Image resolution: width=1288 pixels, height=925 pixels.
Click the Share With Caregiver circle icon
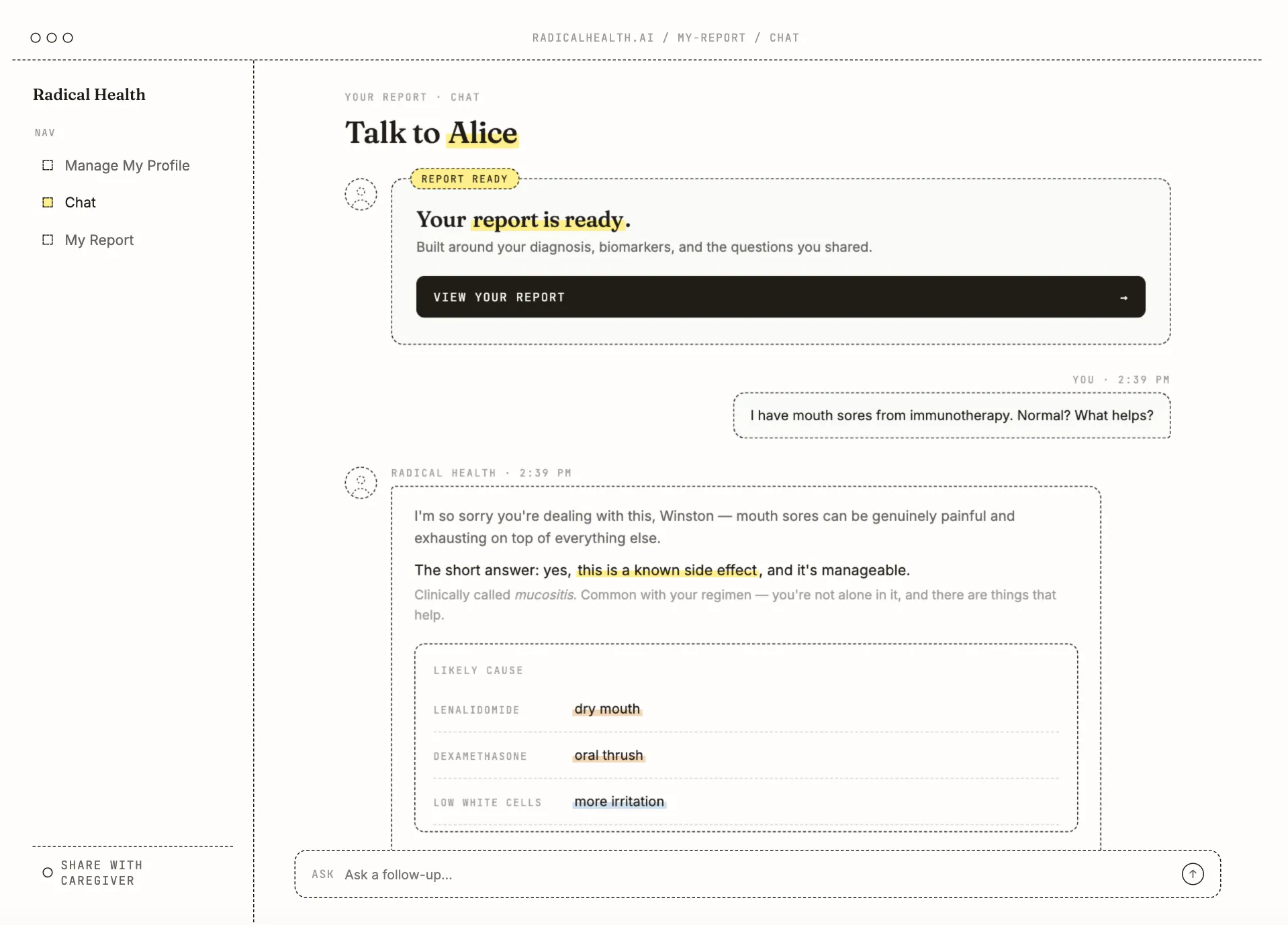click(48, 873)
